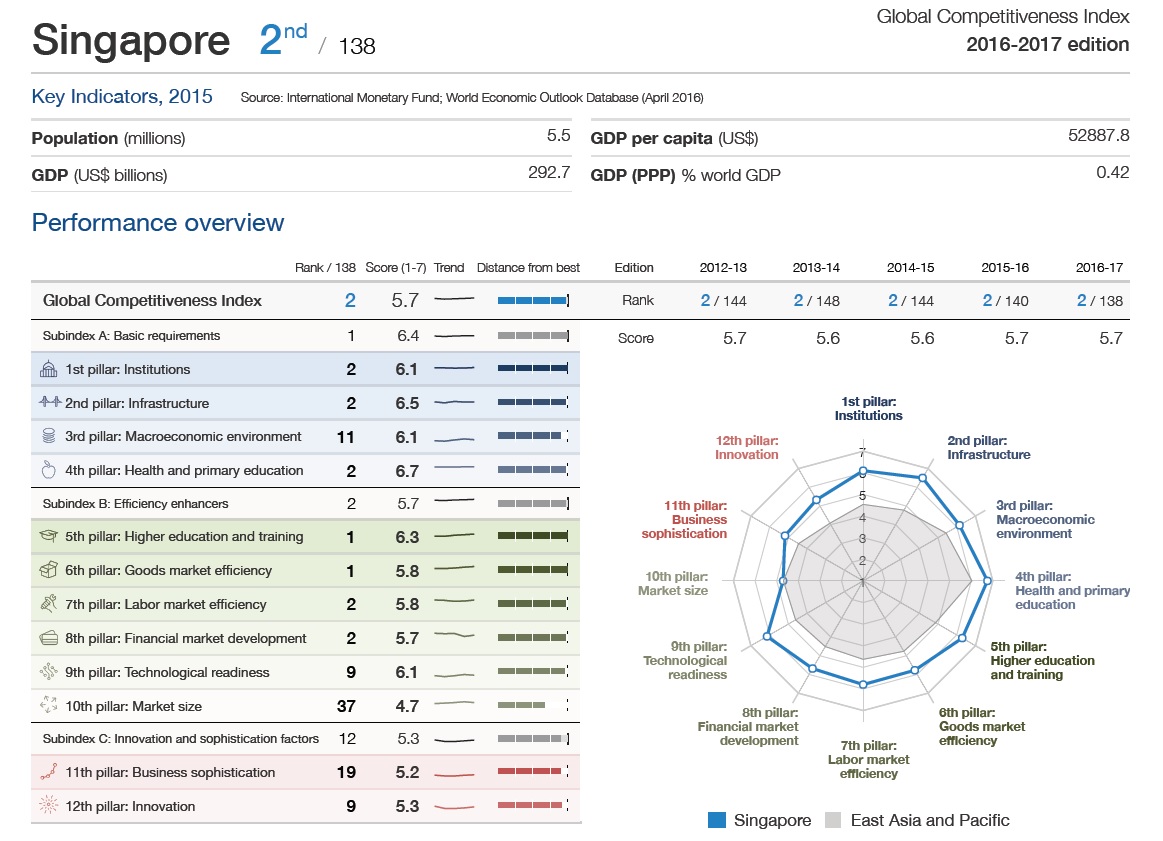This screenshot has height=841, width=1163.
Task: Click the Market size arrows icon
Action: click(49, 705)
